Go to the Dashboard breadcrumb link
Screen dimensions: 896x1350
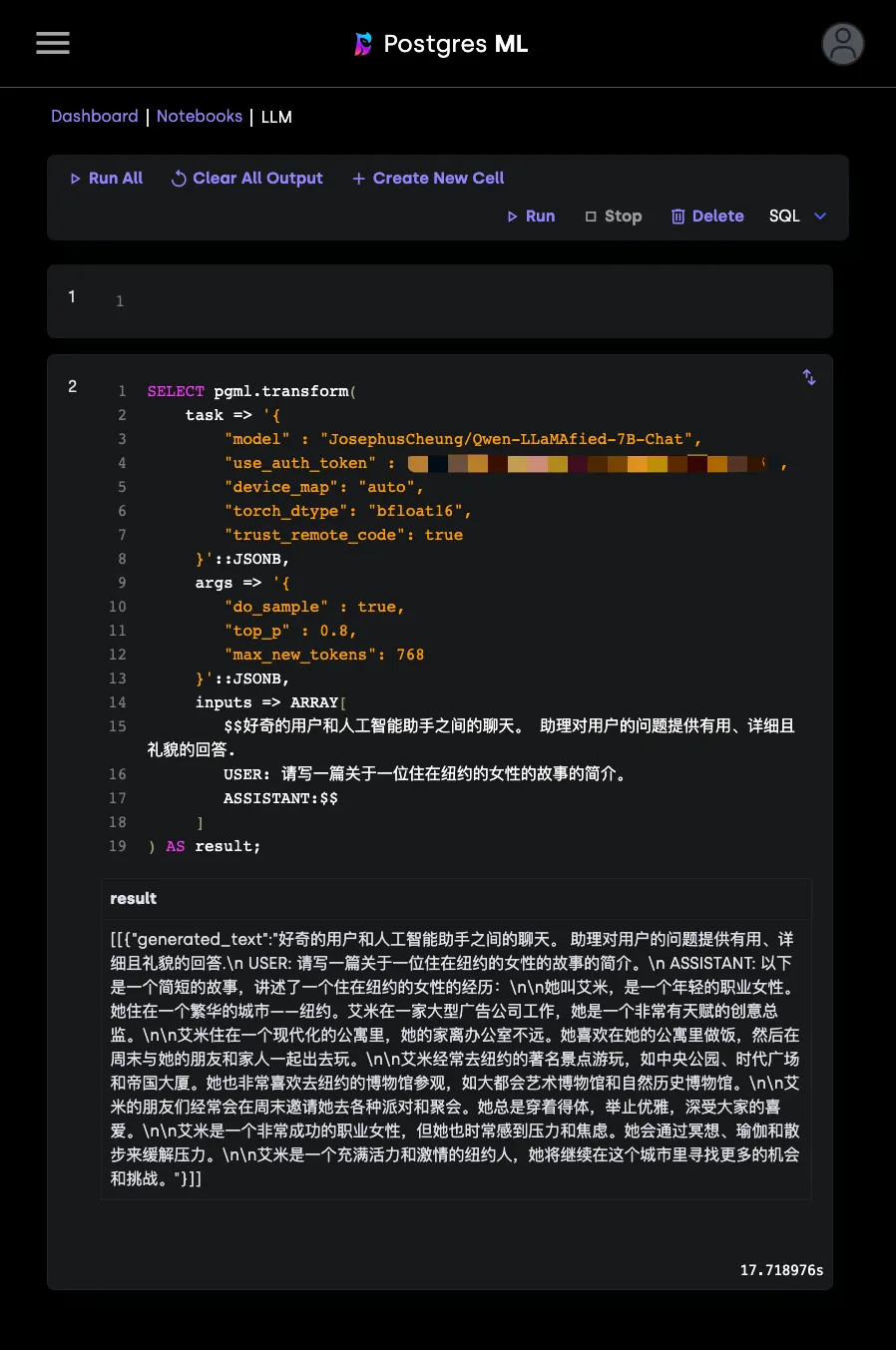[95, 116]
